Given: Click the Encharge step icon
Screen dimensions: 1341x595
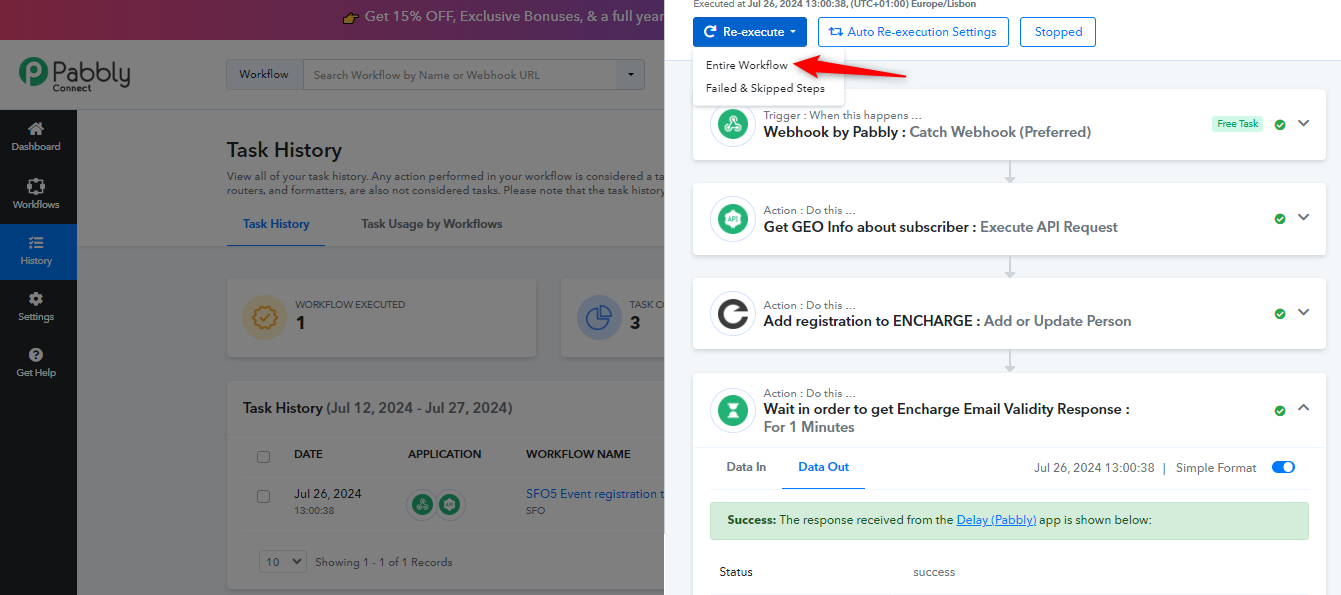Looking at the screenshot, I should coord(733,313).
